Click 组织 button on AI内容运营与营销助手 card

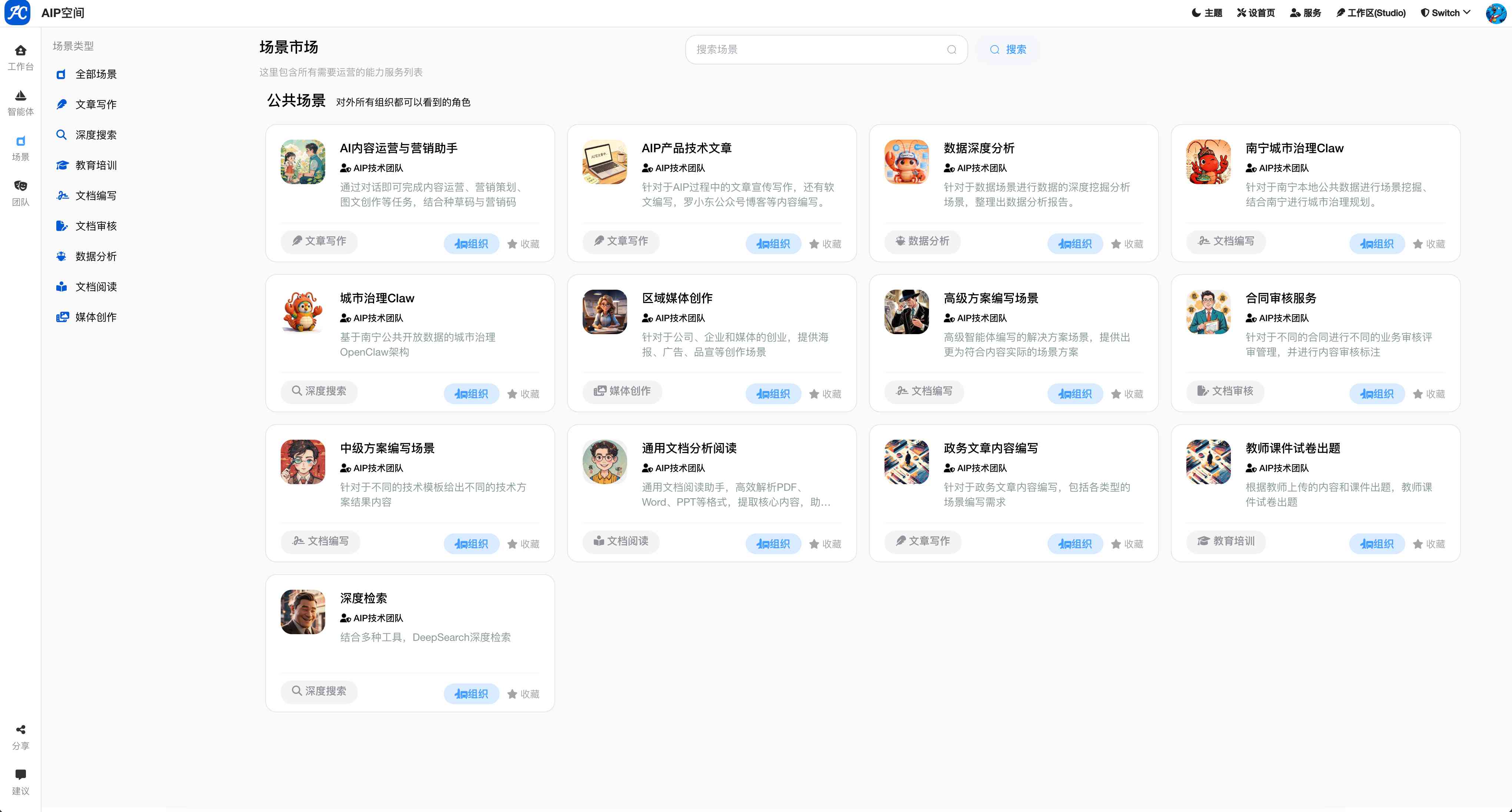pos(471,244)
